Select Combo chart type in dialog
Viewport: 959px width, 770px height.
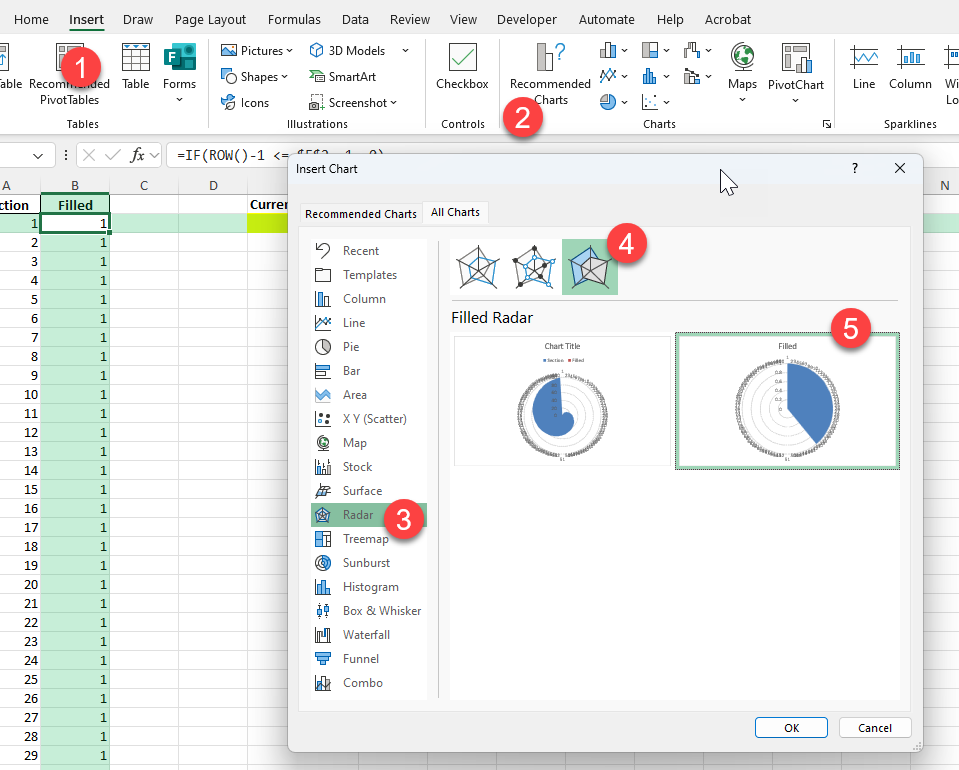pos(368,683)
